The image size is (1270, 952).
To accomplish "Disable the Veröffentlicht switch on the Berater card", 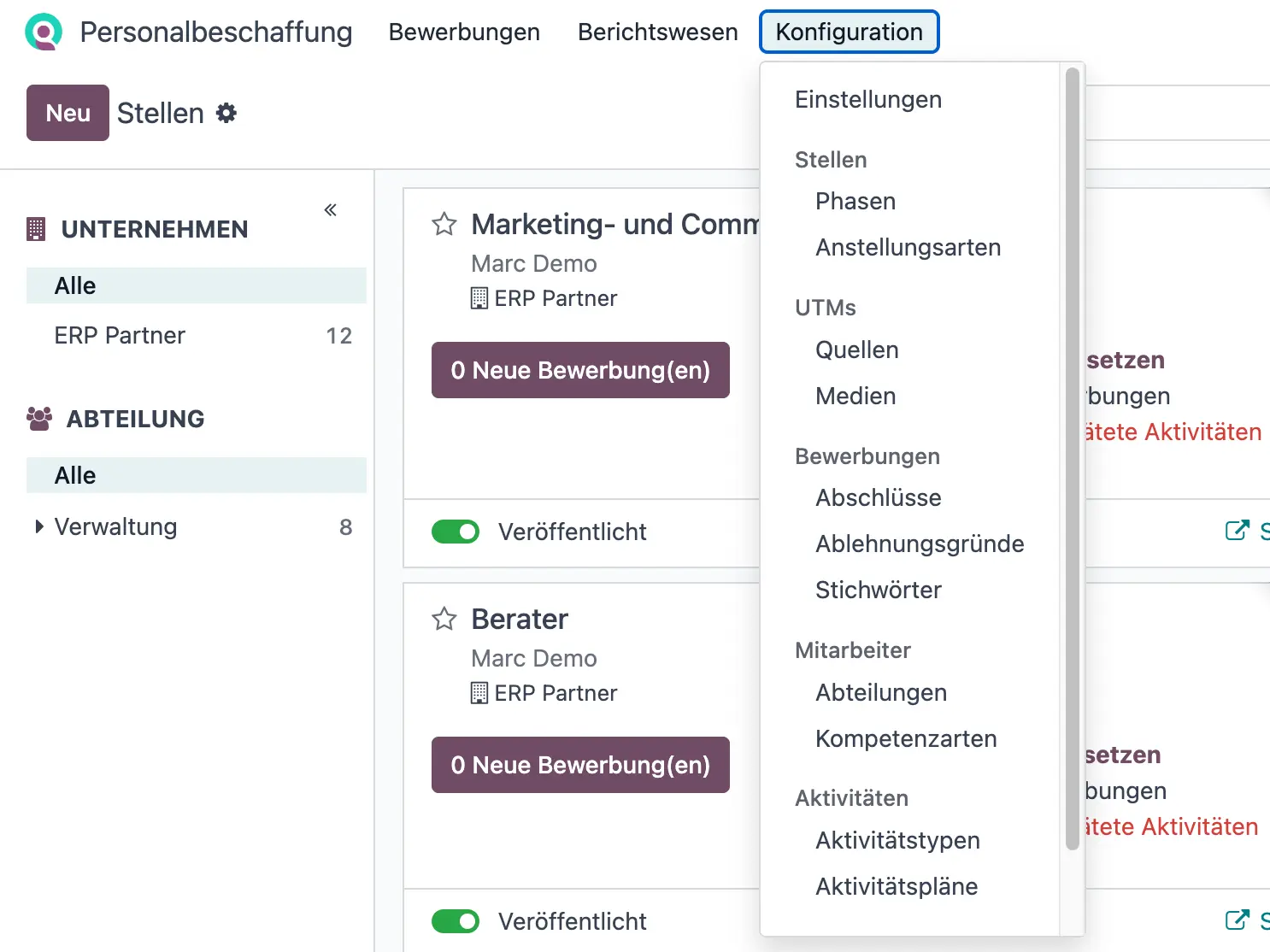I will pyautogui.click(x=456, y=921).
